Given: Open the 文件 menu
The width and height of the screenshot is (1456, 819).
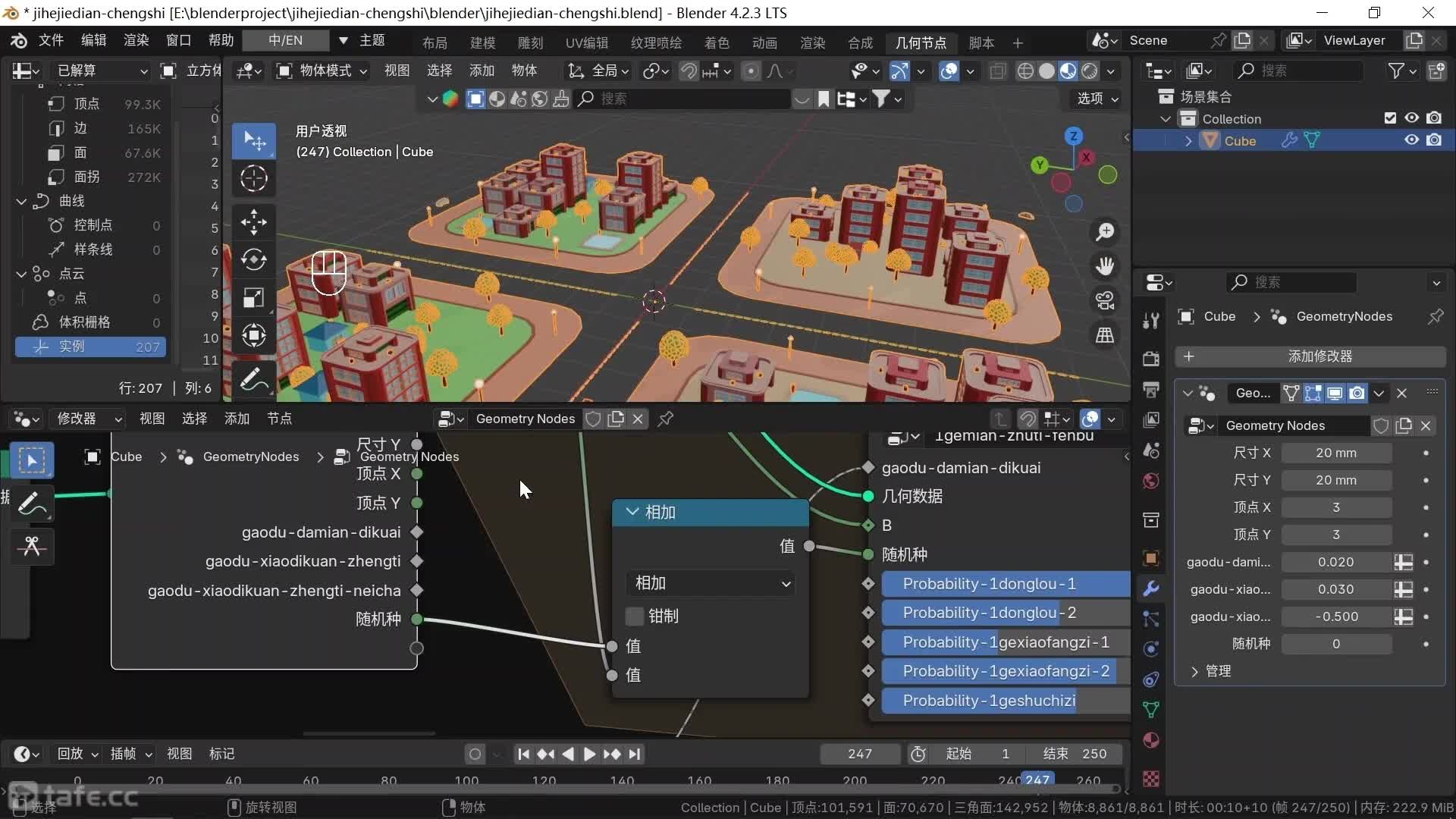Looking at the screenshot, I should (x=51, y=40).
